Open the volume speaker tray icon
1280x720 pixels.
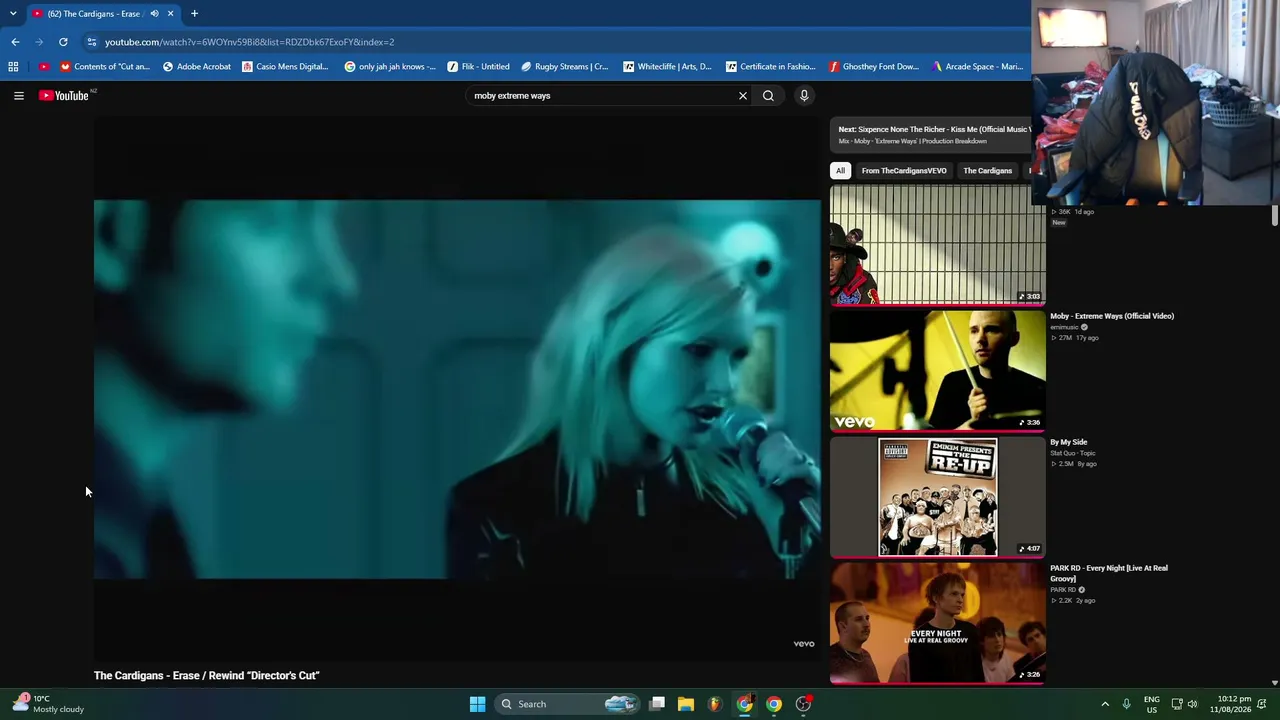point(1192,704)
